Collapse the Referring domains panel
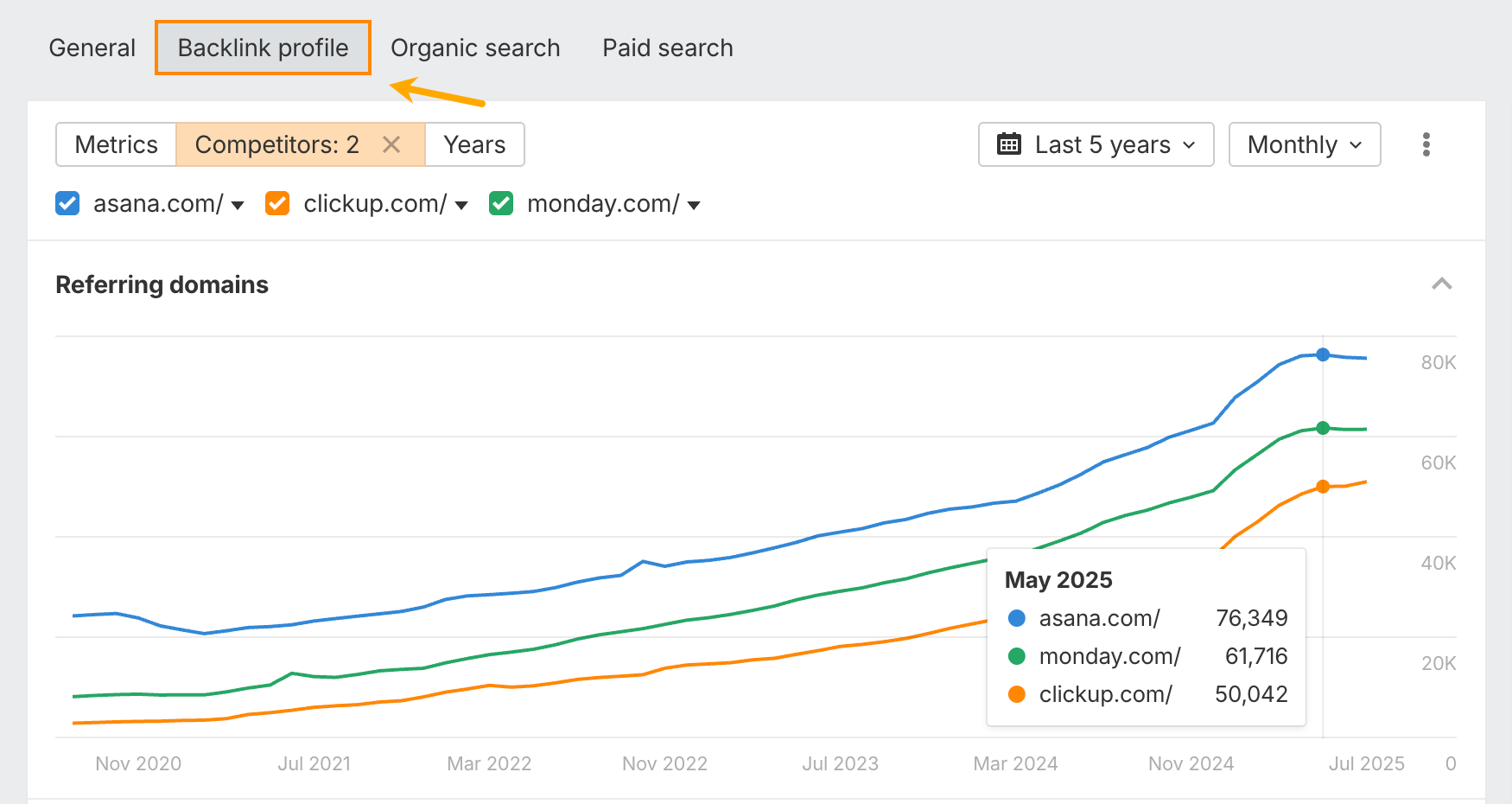1512x804 pixels. [x=1442, y=284]
